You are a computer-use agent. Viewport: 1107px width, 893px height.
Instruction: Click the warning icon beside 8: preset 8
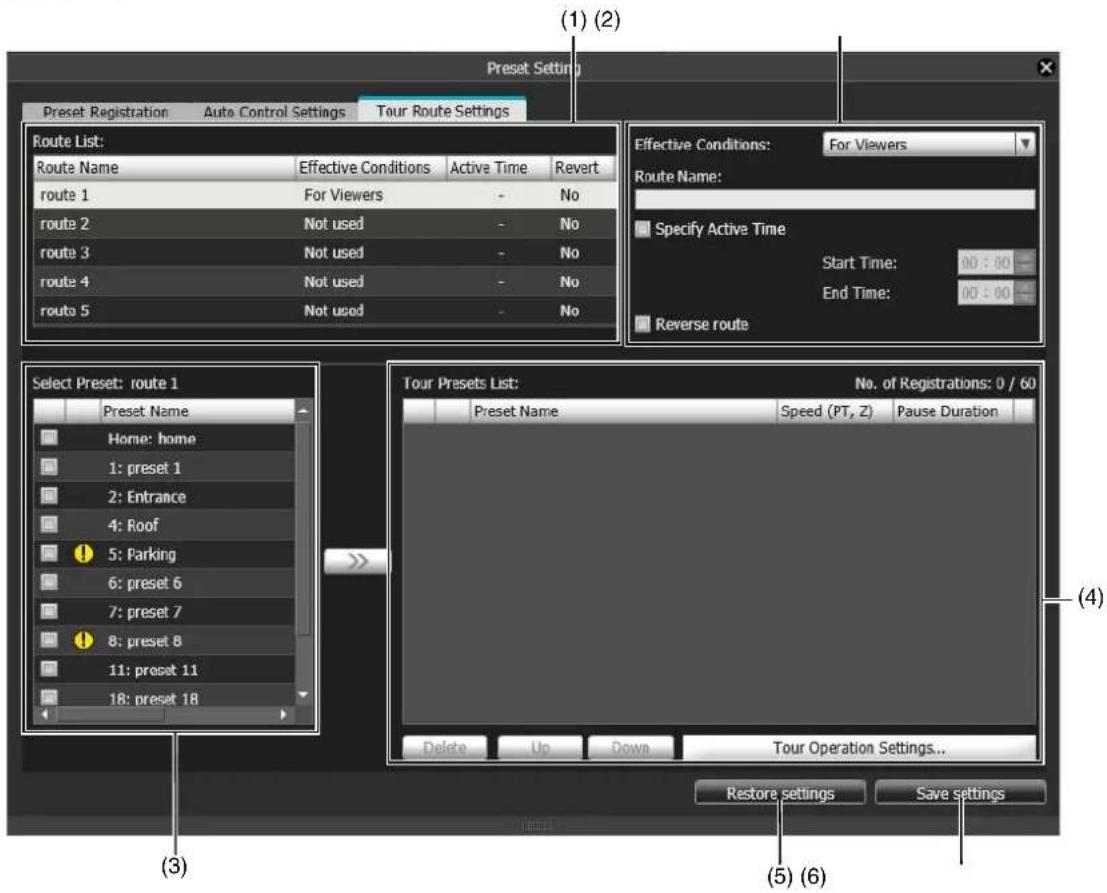pyautogui.click(x=83, y=640)
